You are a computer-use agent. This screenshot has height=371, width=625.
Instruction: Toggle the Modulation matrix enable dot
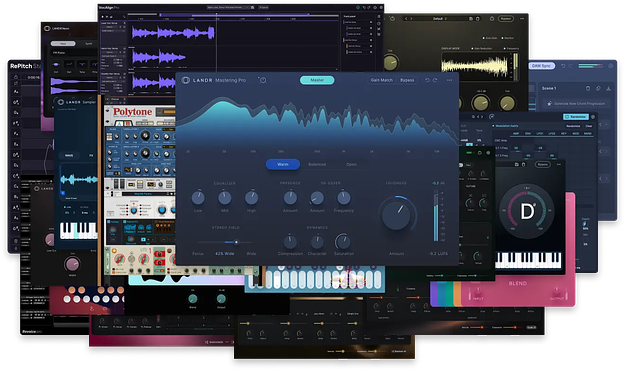click(493, 126)
